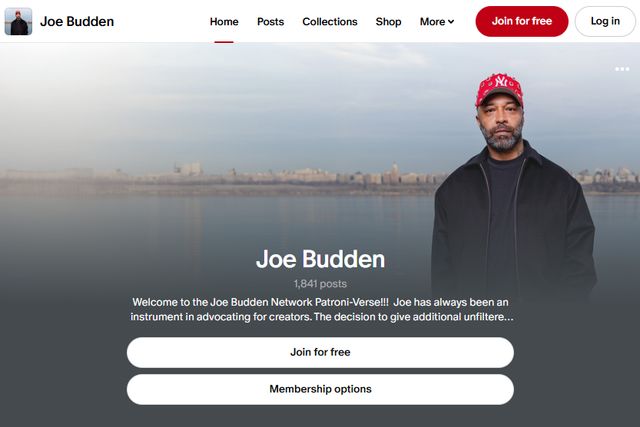640x427 pixels.
Task: Open Membership options
Action: (x=320, y=389)
